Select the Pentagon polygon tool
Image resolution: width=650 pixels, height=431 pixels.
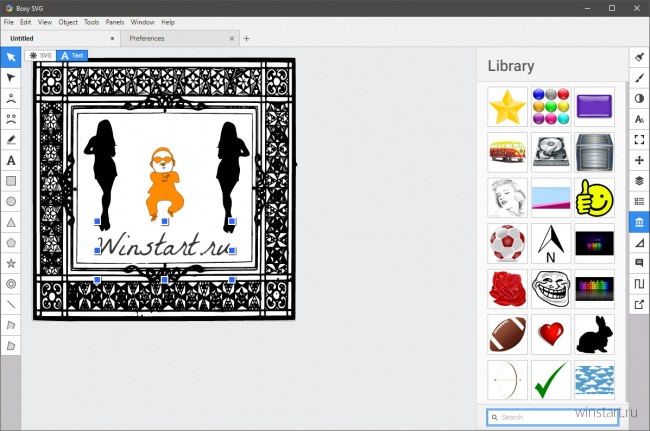coord(11,243)
